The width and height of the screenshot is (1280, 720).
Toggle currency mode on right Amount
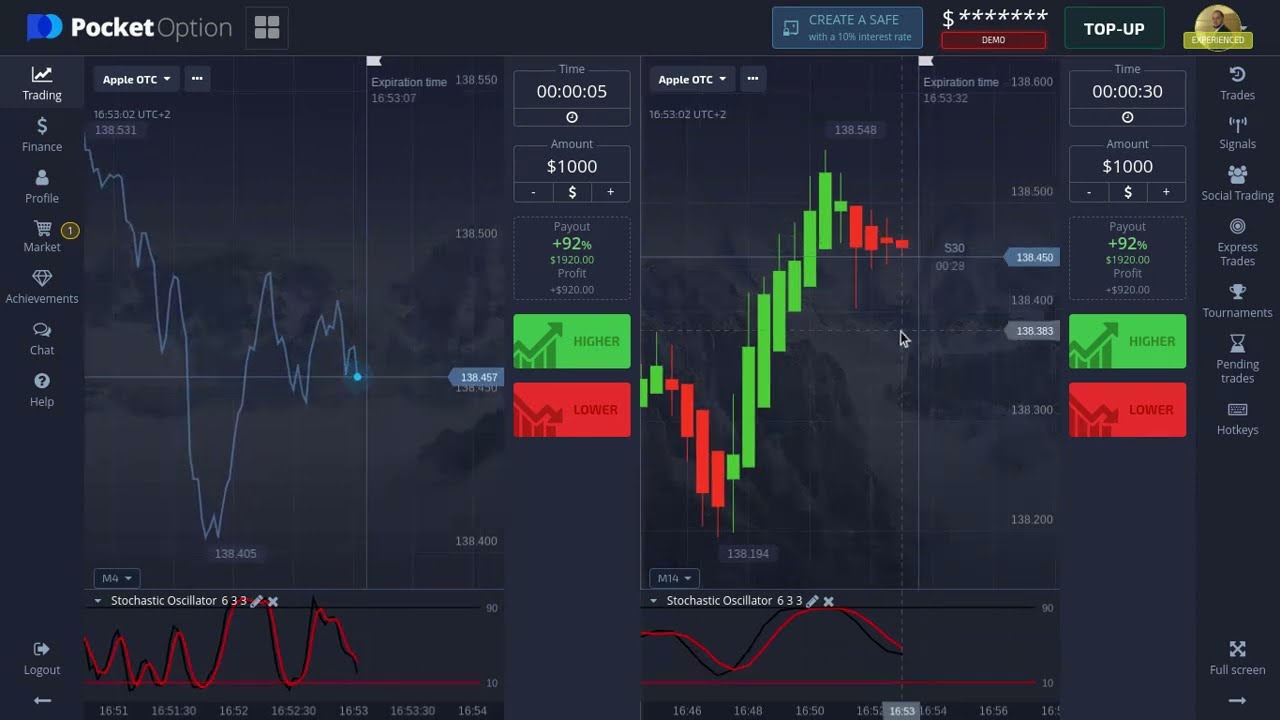pyautogui.click(x=1127, y=192)
